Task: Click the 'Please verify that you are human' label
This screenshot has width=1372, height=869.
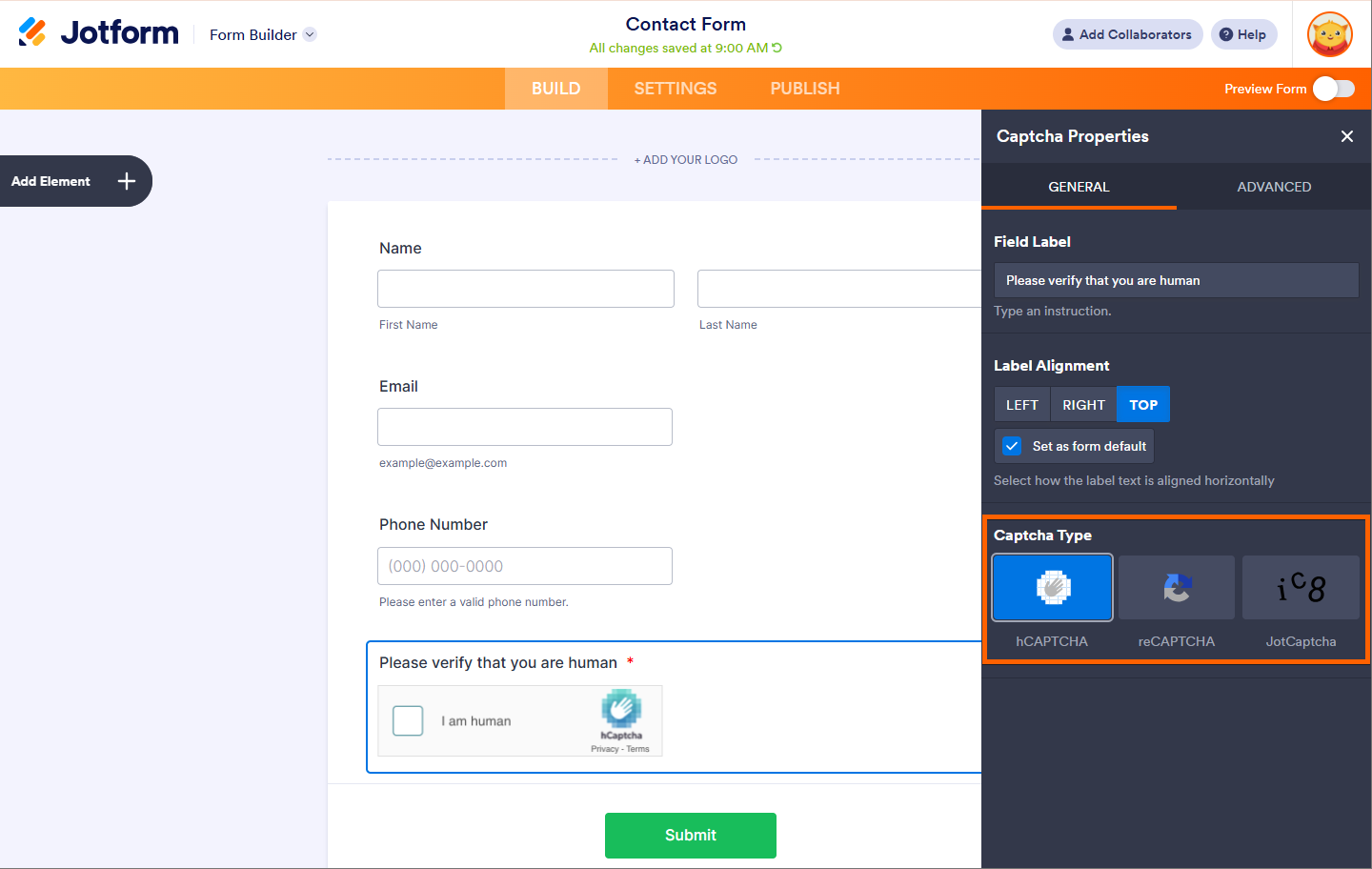Action: click(x=498, y=662)
